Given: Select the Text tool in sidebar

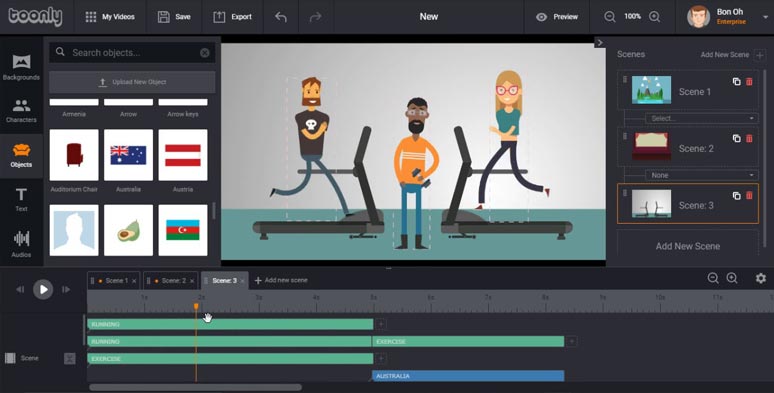Looking at the screenshot, I should coord(21,199).
